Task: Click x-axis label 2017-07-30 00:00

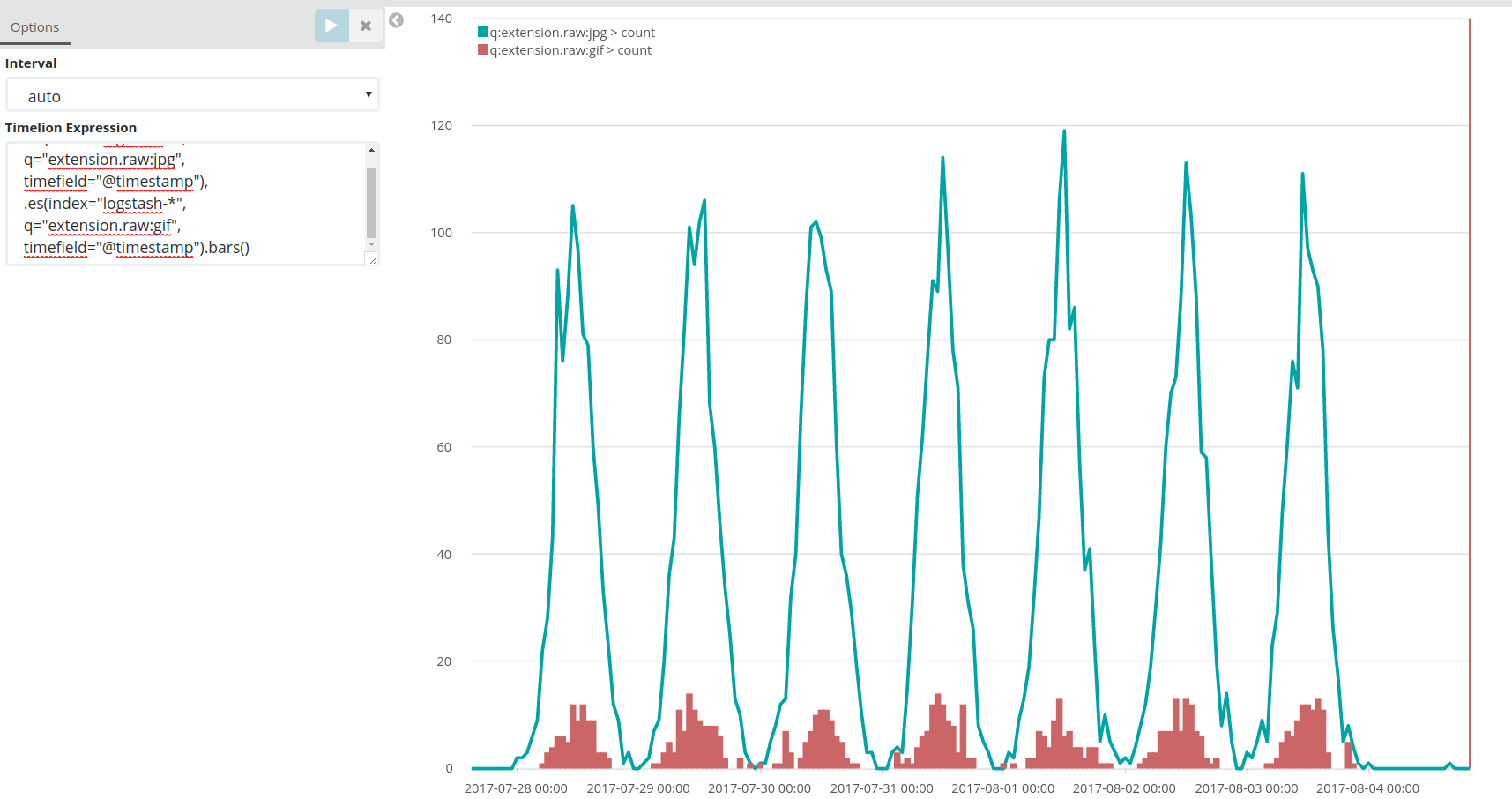Action: [760, 788]
